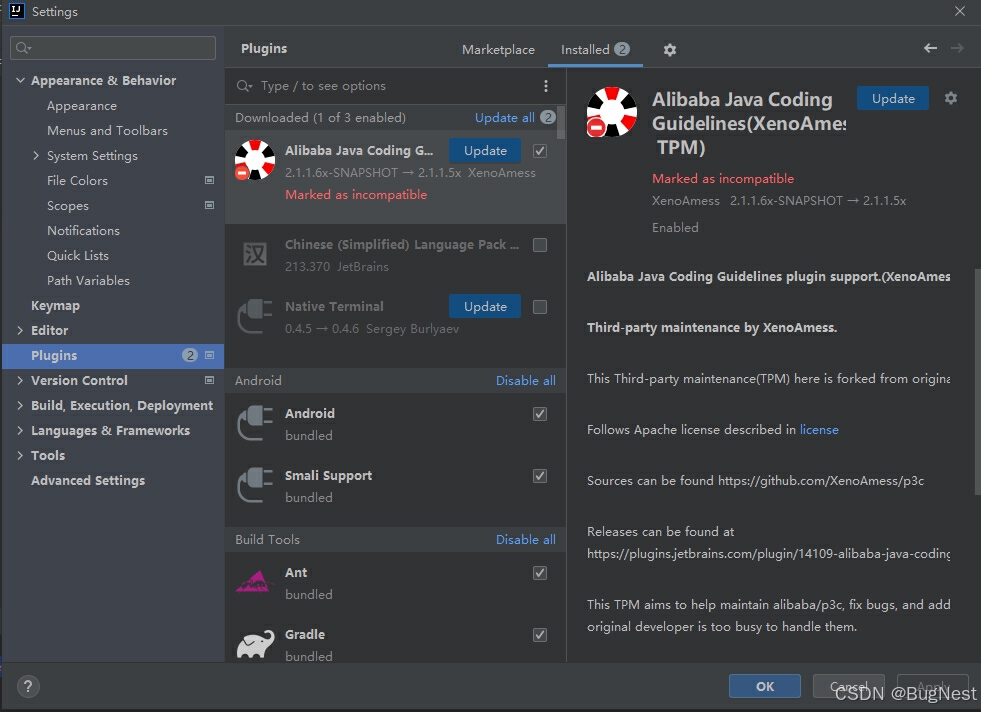The height and width of the screenshot is (712, 981).
Task: Click the Update button in the detail pane
Action: 893,98
